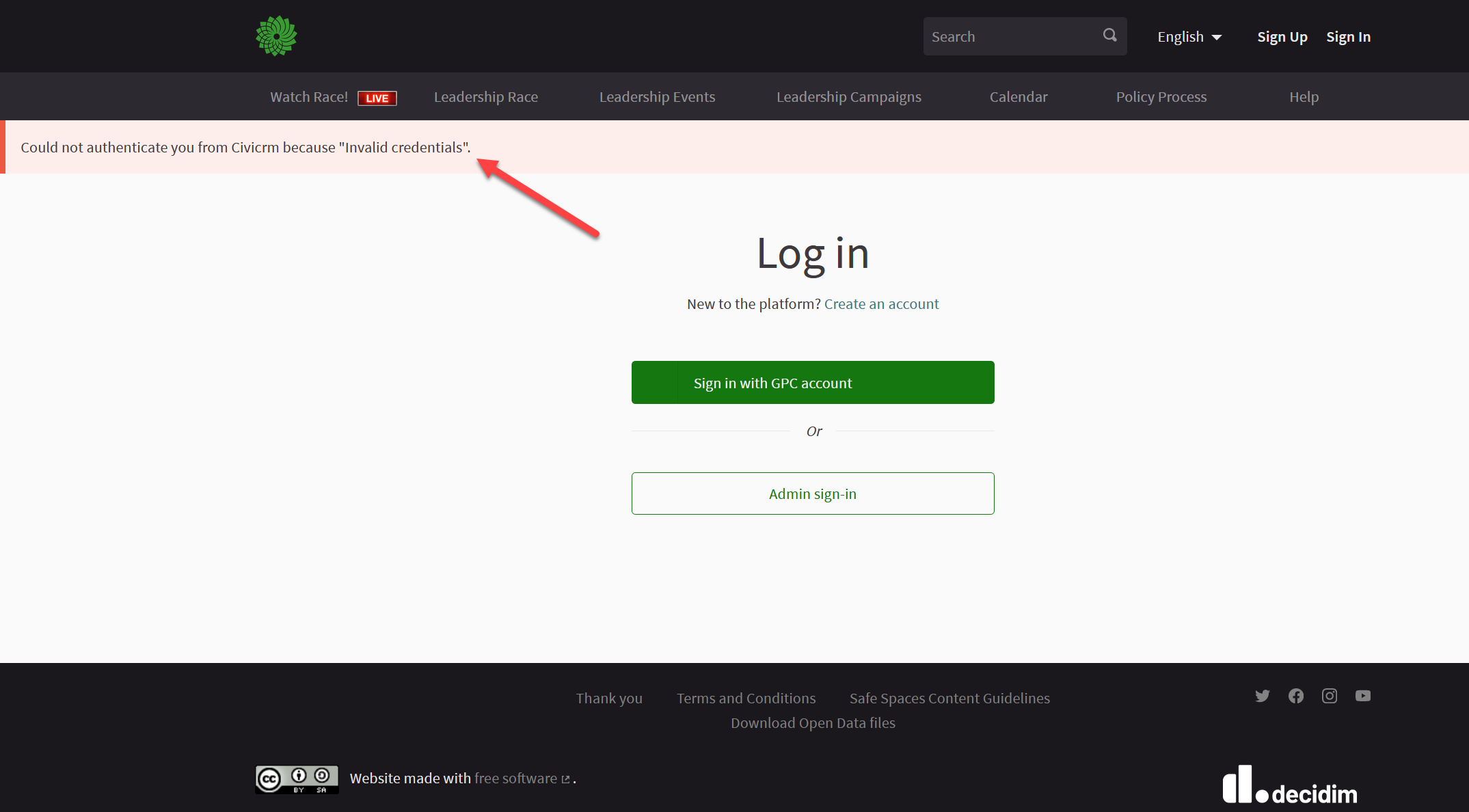Viewport: 1469px width, 812px height.
Task: Click the search magnifier icon
Action: [1109, 36]
